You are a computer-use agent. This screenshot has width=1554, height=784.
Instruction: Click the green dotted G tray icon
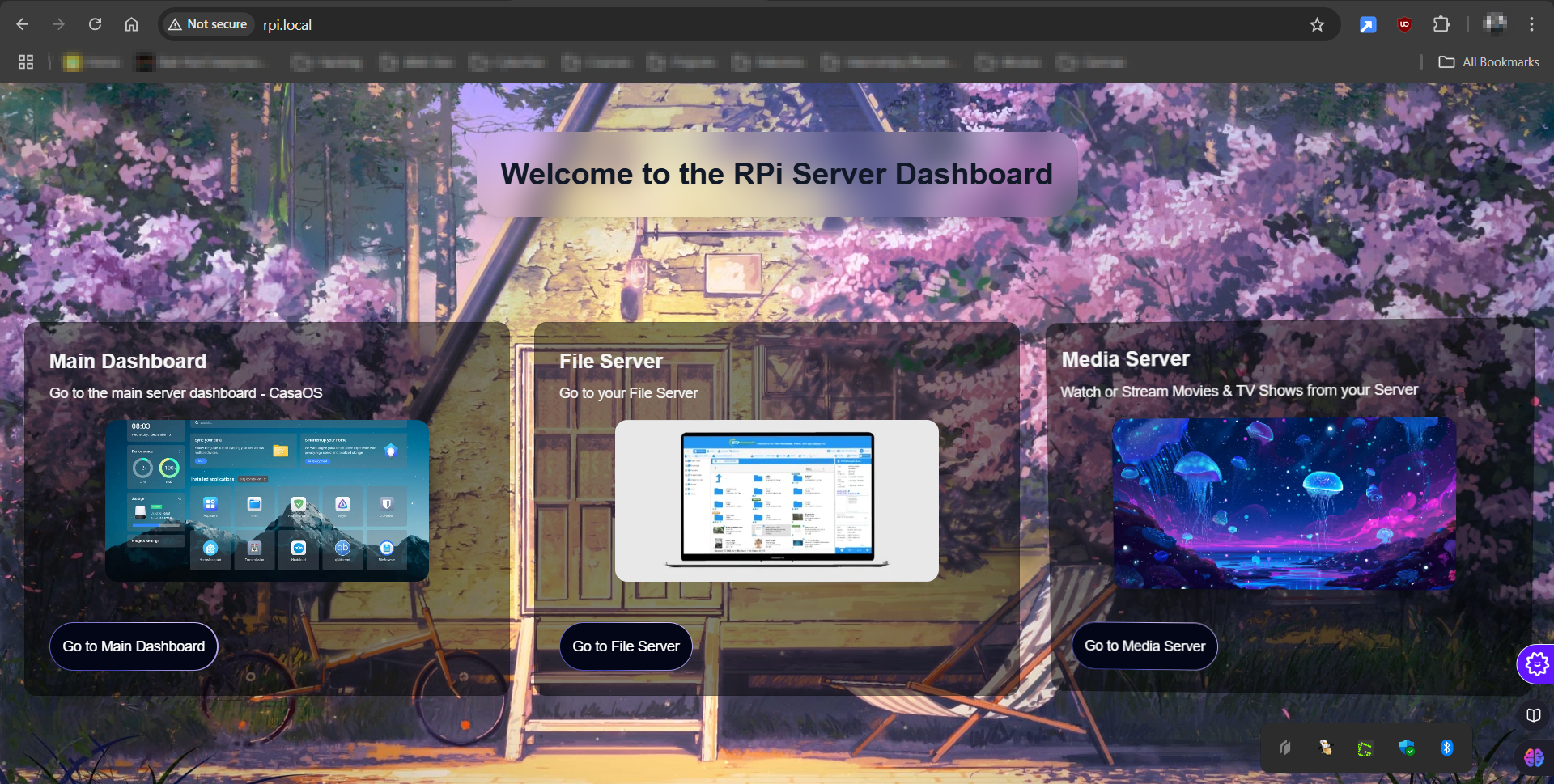click(x=1365, y=748)
